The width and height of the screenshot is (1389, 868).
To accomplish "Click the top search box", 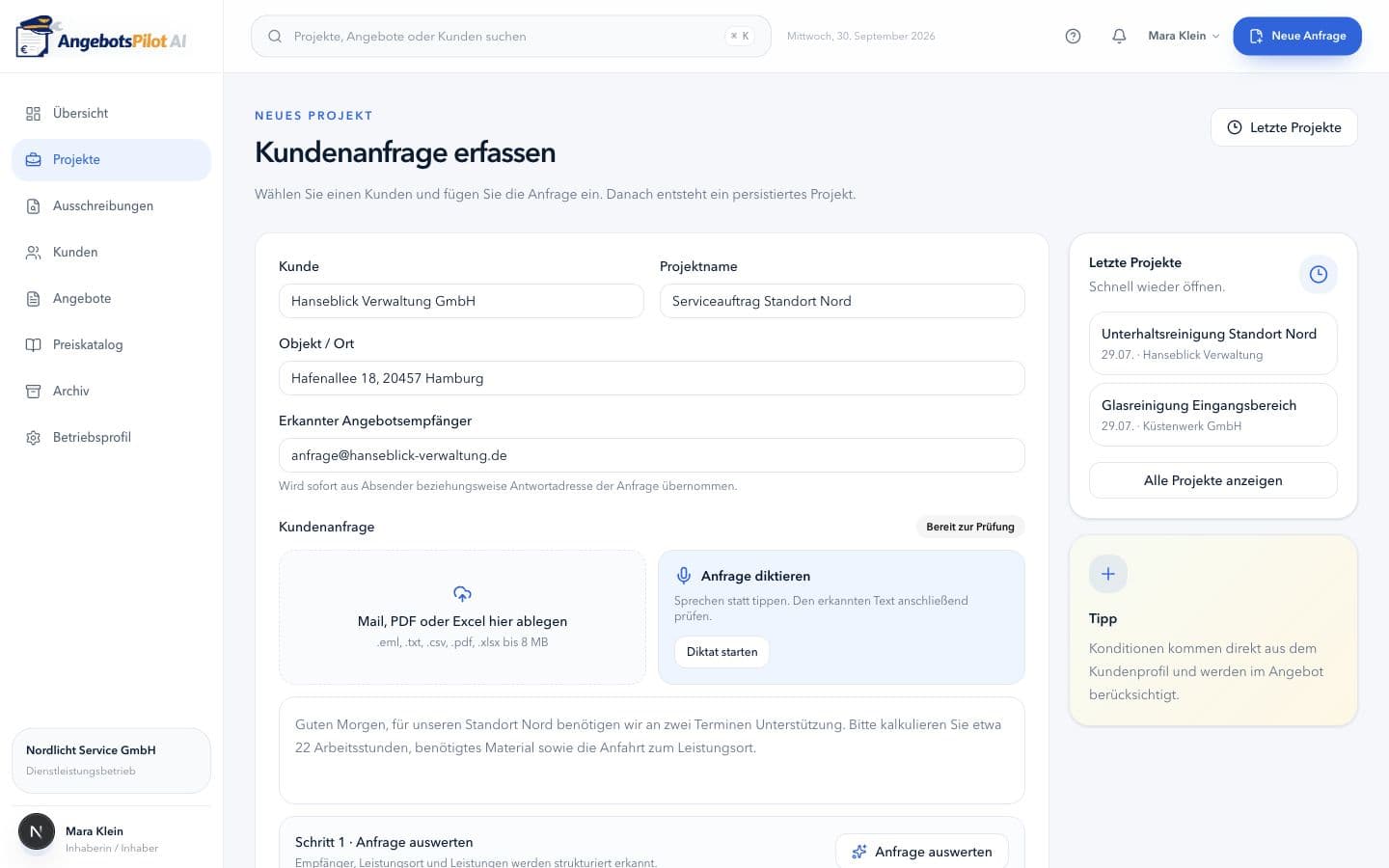I will 511,36.
